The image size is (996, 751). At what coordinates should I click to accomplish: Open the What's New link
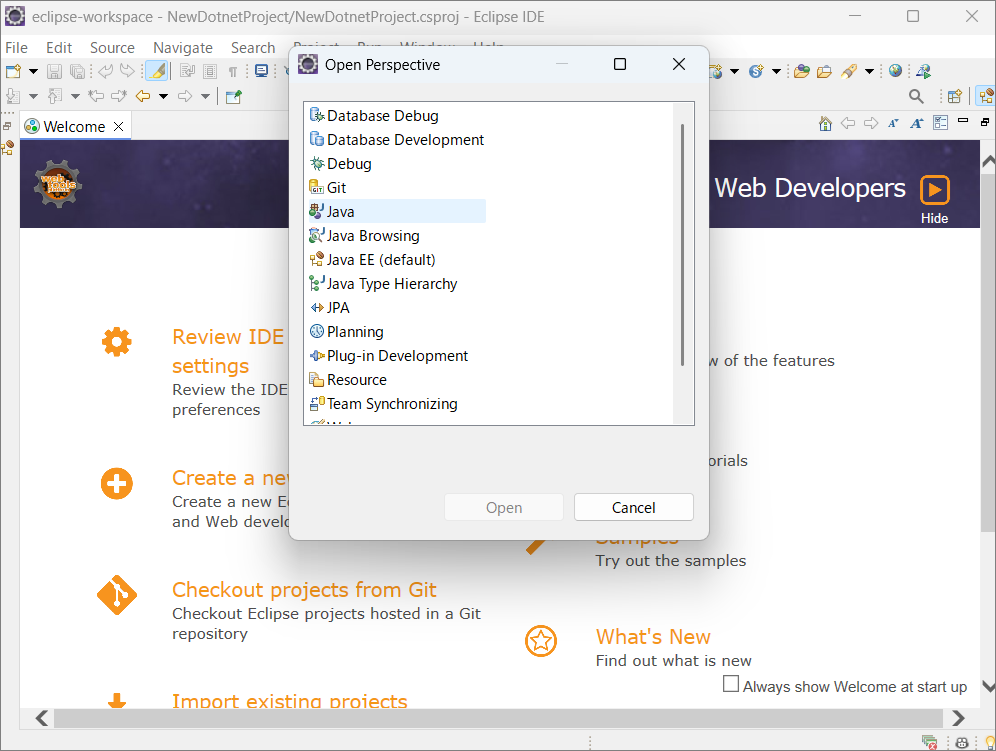(653, 637)
